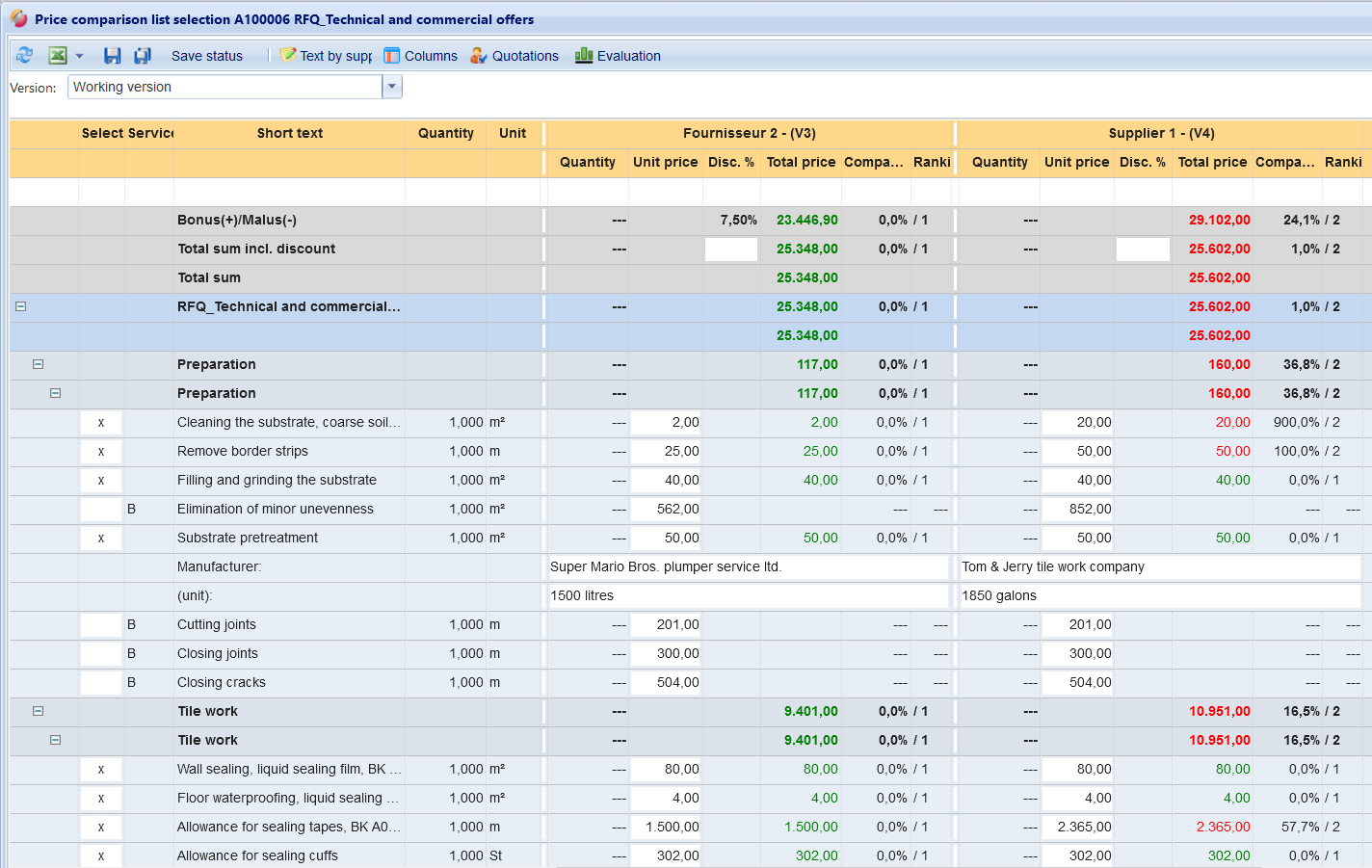Image resolution: width=1372 pixels, height=868 pixels.
Task: Click the save all double-disk icon
Action: (x=143, y=56)
